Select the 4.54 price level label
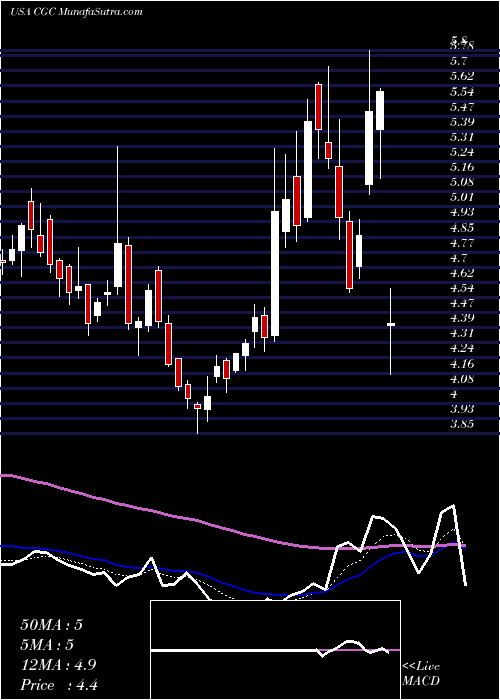The width and height of the screenshot is (500, 700). pos(462,288)
